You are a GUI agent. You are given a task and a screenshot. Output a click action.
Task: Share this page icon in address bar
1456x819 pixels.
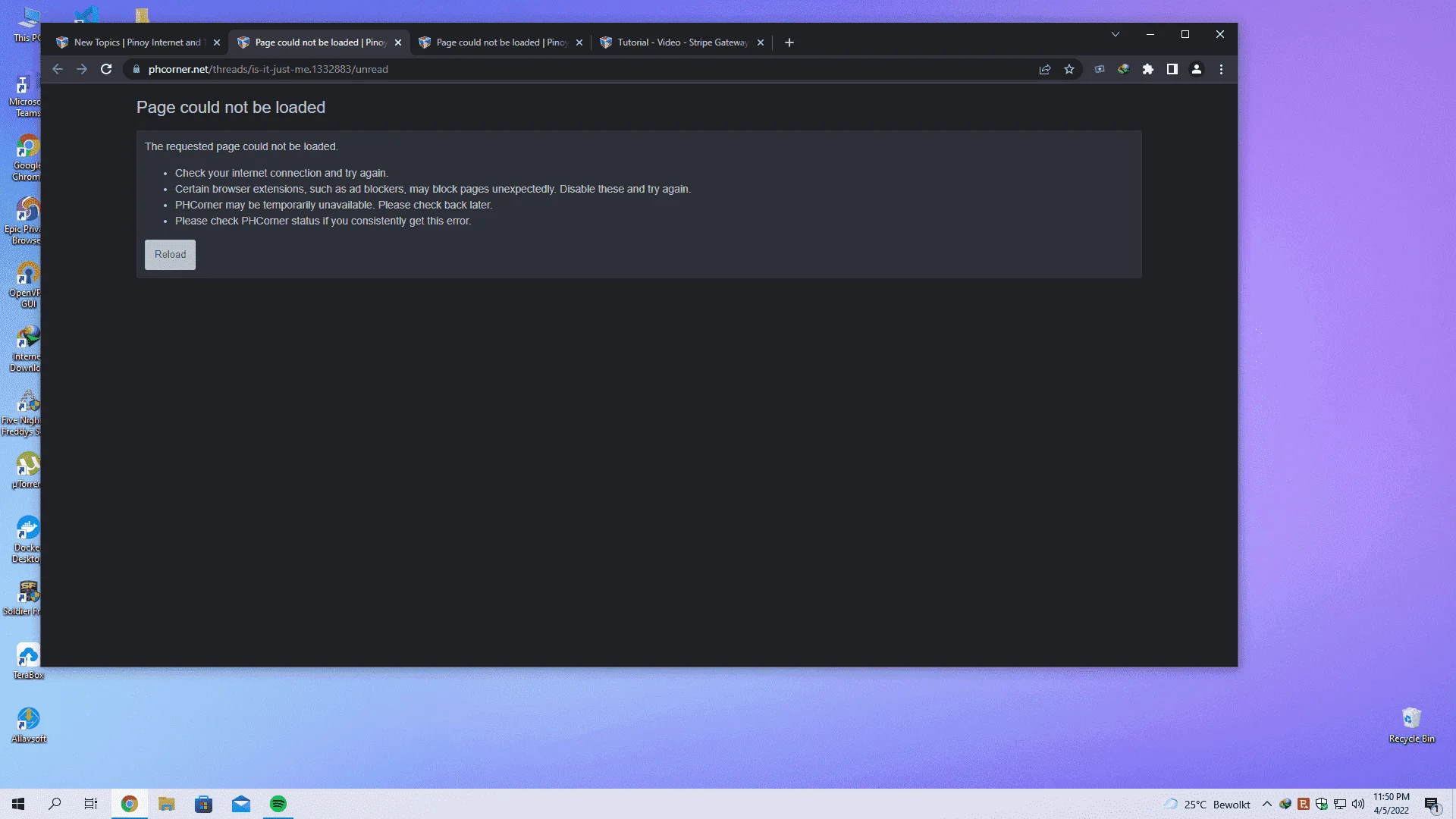[1045, 69]
